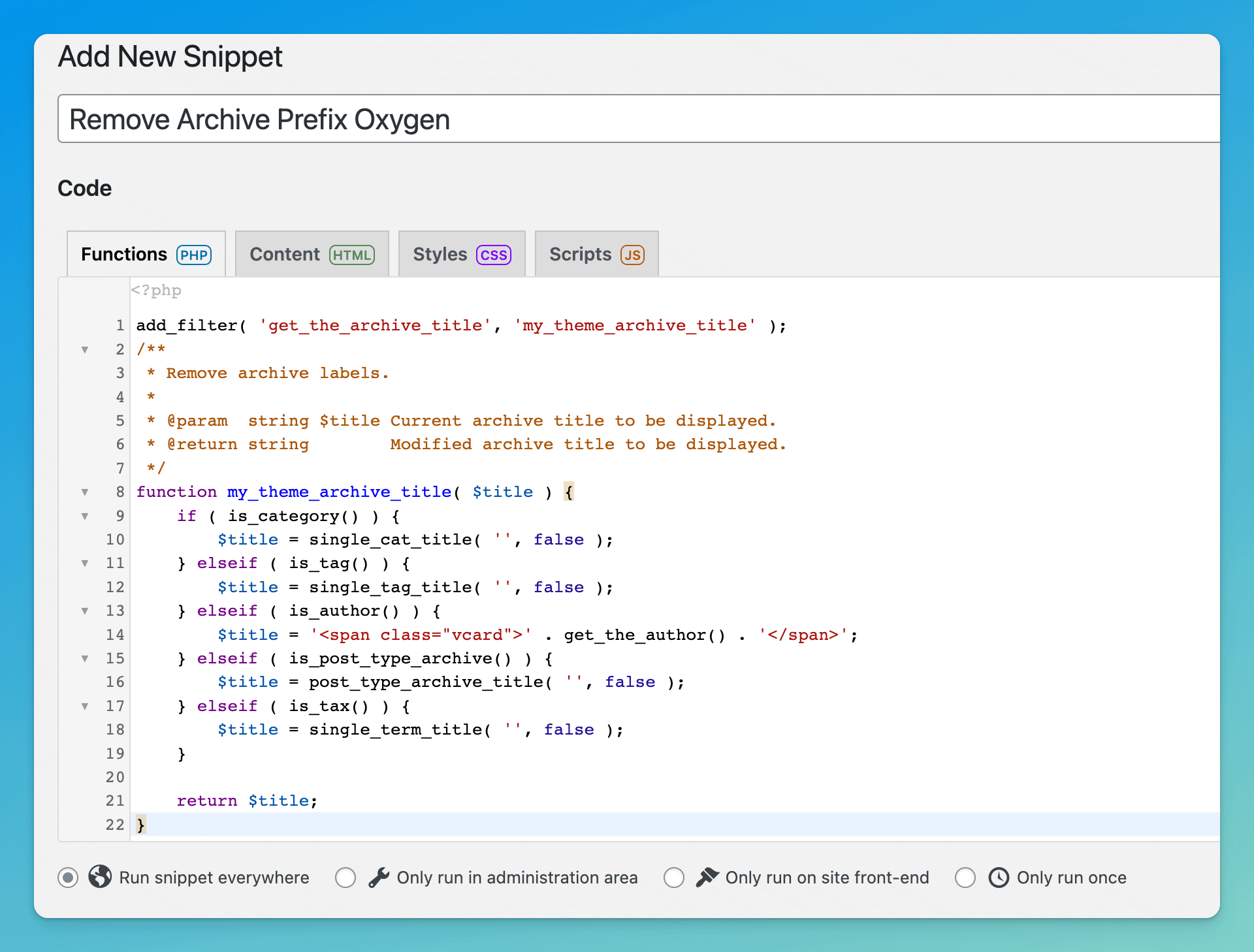Click the clock icon for Only run once
The width and height of the screenshot is (1254, 952).
(x=999, y=878)
